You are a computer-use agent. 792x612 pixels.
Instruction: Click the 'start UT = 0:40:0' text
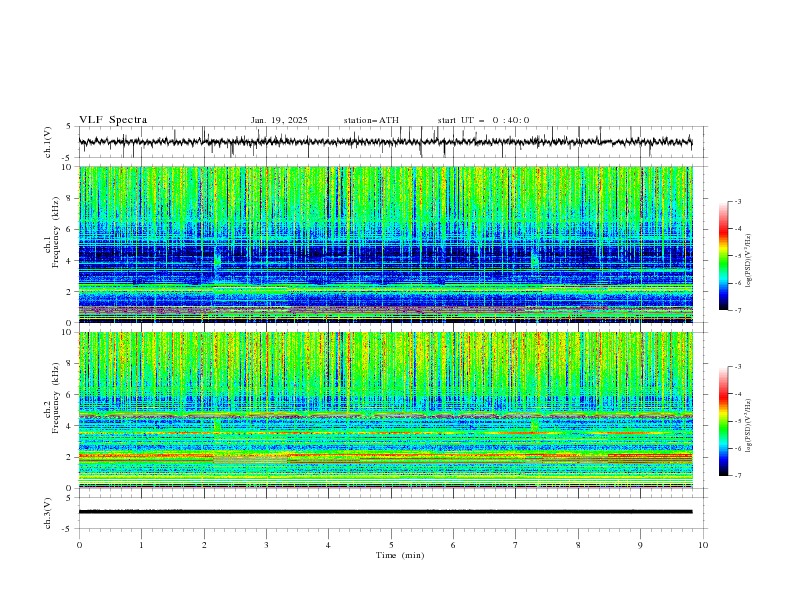pos(483,120)
